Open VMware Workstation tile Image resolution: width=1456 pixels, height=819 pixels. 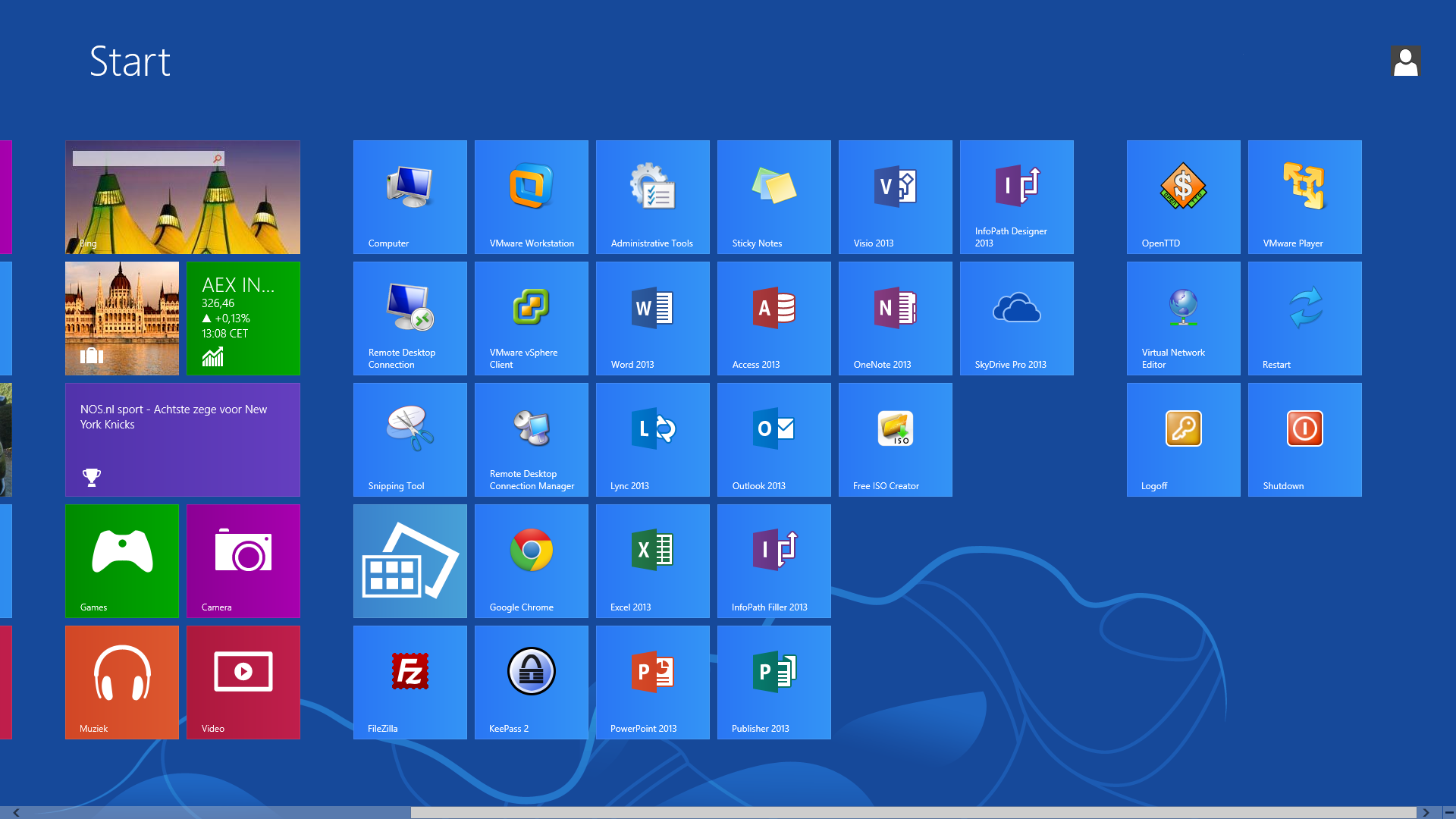[531, 196]
